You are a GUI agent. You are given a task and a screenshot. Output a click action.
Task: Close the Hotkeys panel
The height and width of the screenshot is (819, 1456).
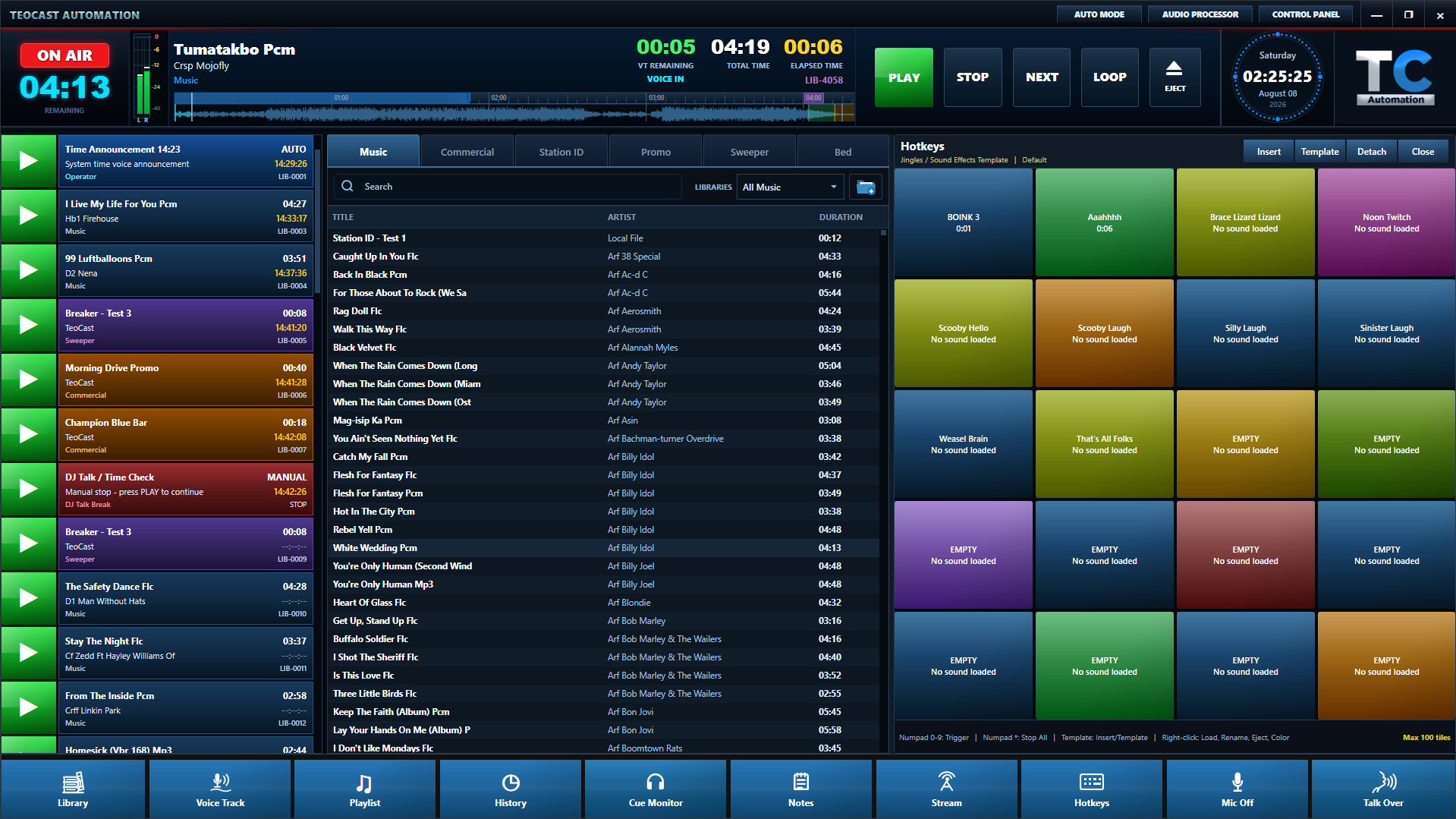tap(1423, 152)
